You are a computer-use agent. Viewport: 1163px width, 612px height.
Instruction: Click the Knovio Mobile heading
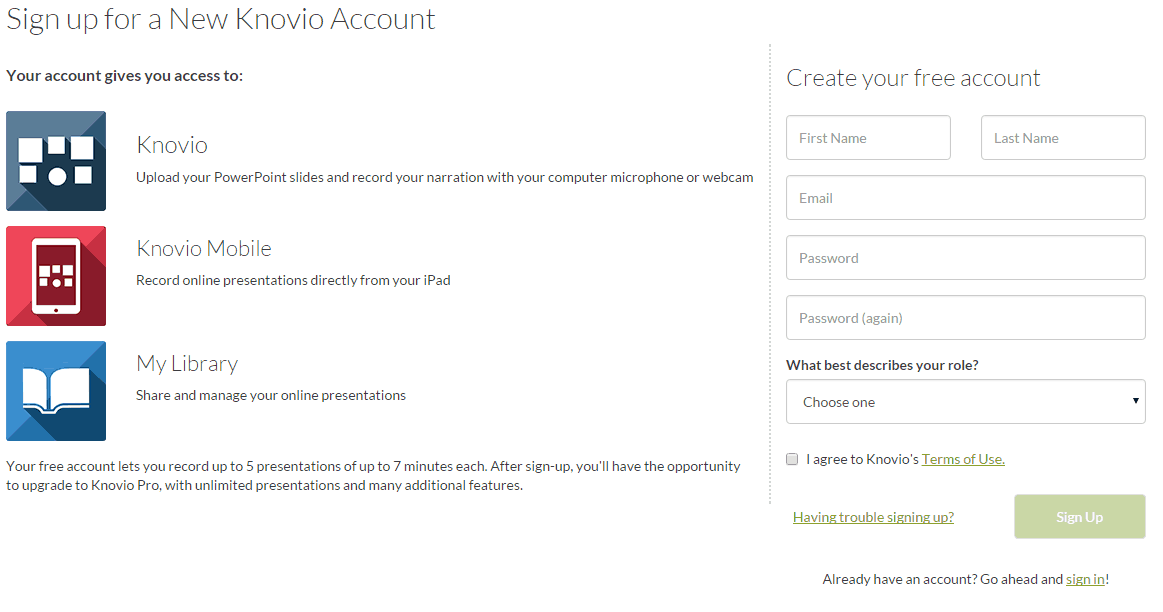[x=204, y=248]
